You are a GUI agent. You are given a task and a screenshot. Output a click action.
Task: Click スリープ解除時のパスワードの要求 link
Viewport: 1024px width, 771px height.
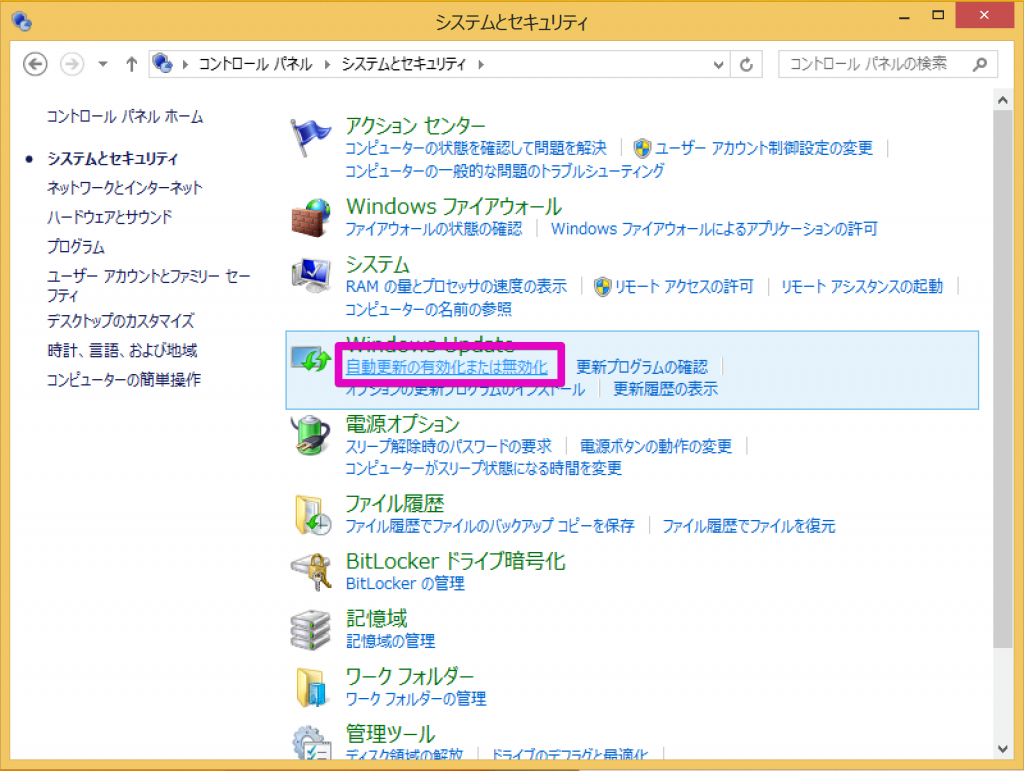pyautogui.click(x=449, y=447)
